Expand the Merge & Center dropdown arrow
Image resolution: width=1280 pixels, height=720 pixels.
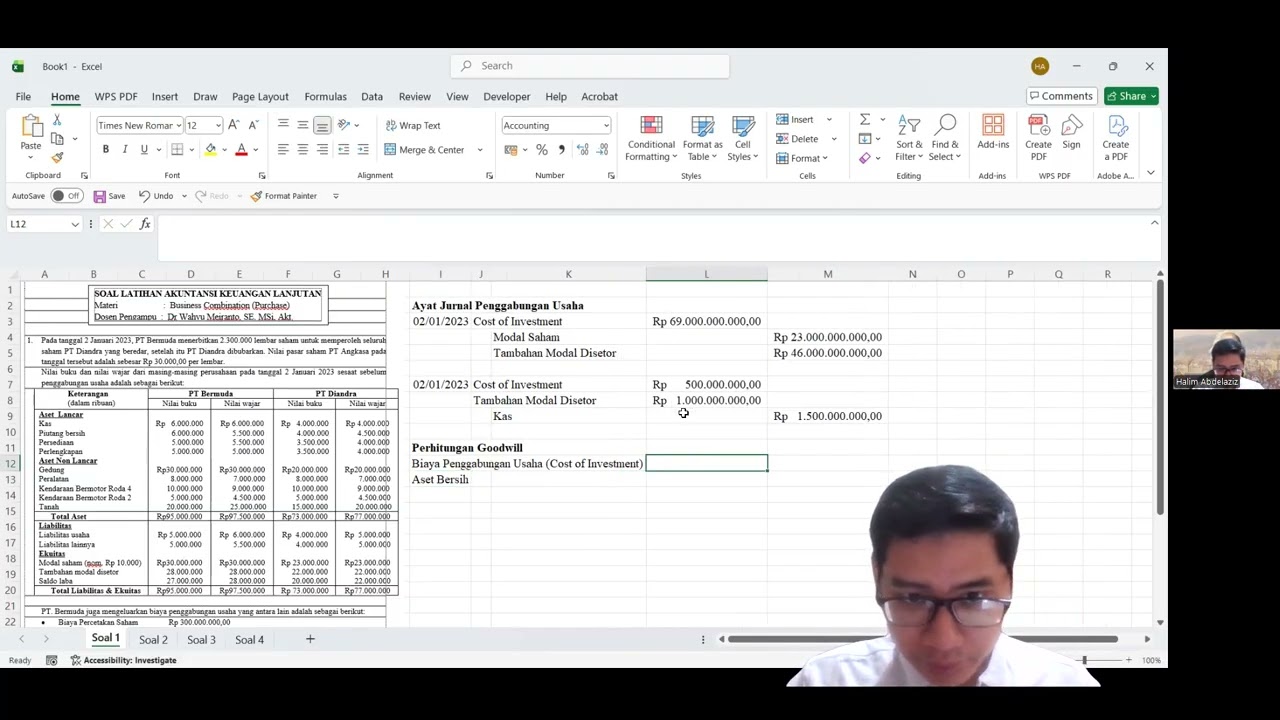[x=480, y=150]
